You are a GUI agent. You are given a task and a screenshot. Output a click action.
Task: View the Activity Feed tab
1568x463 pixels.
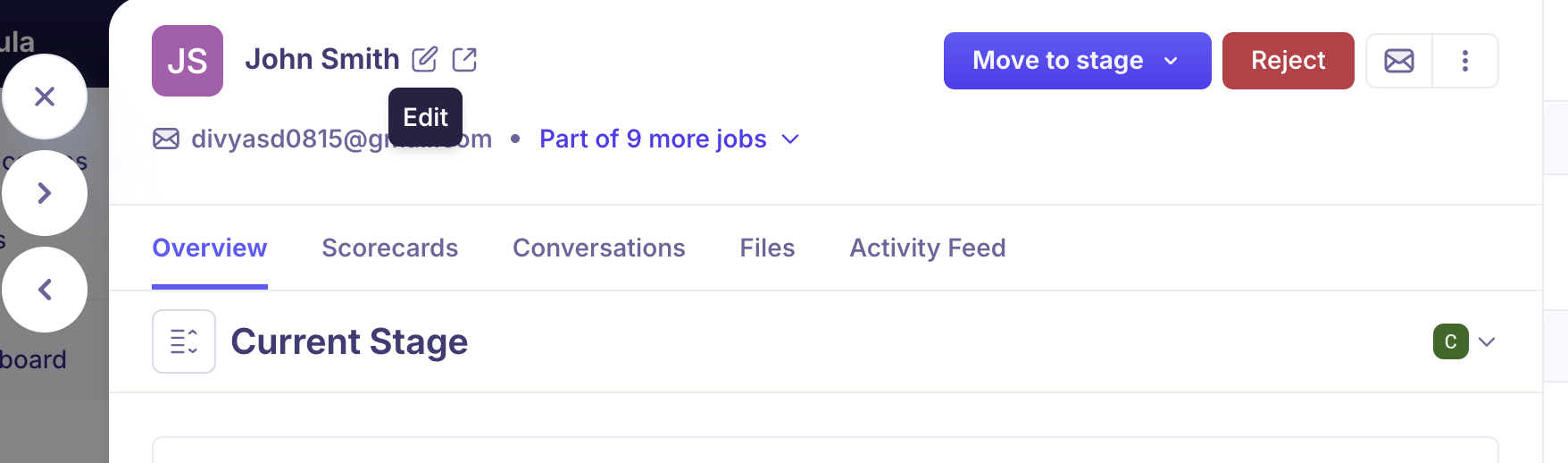pyautogui.click(x=927, y=248)
